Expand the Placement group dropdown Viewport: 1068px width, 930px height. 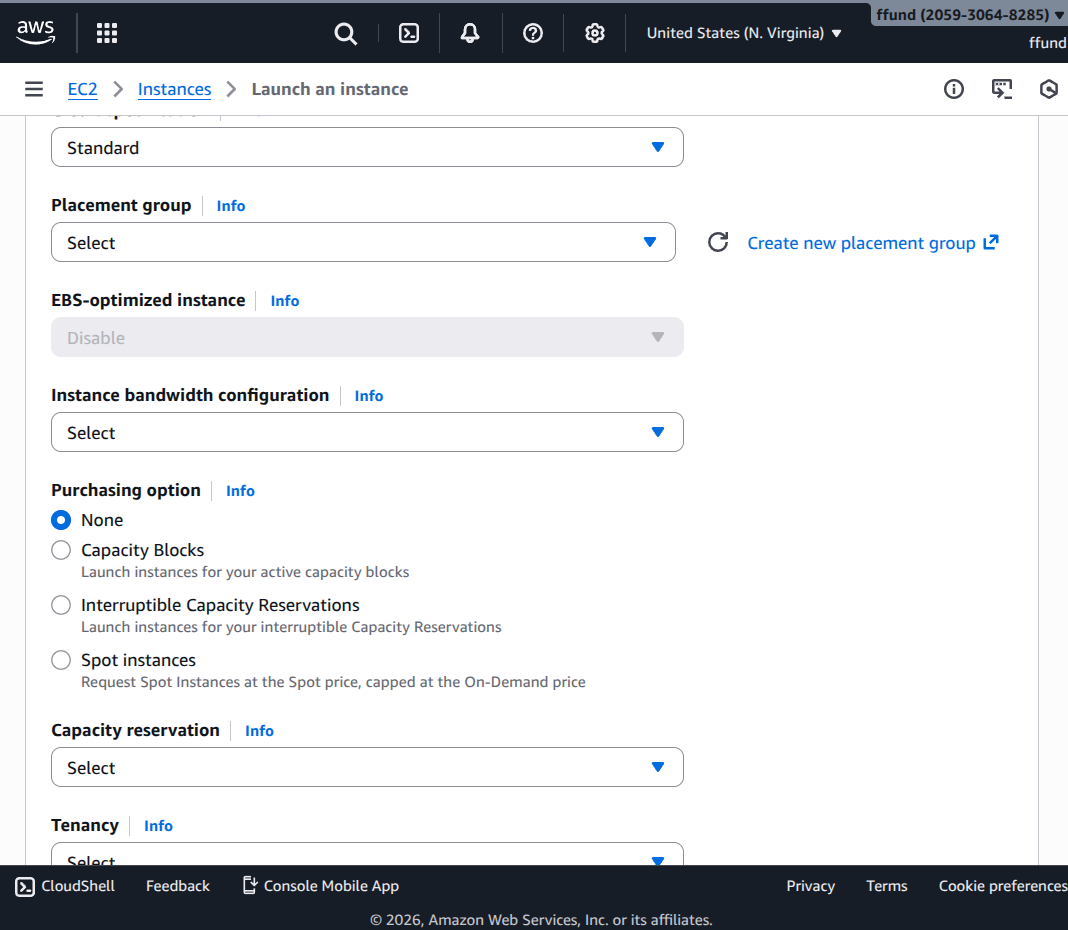tap(363, 242)
